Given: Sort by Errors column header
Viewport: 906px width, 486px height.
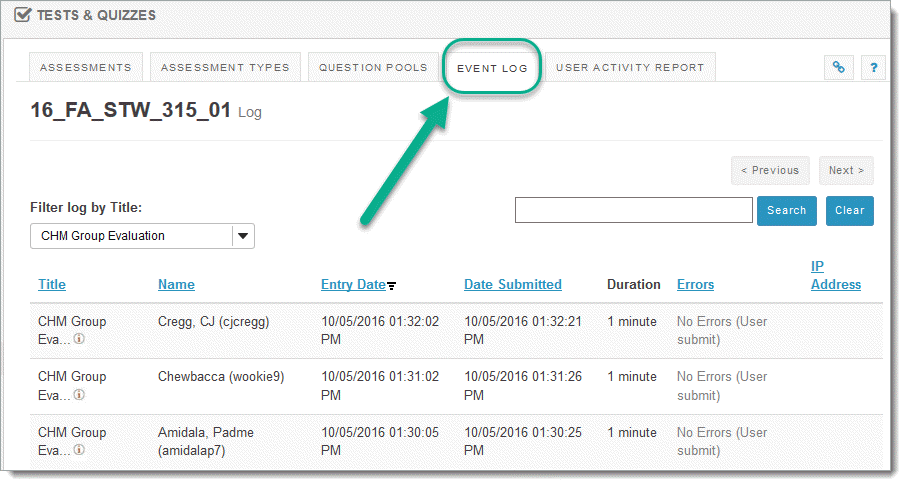Looking at the screenshot, I should 695,284.
